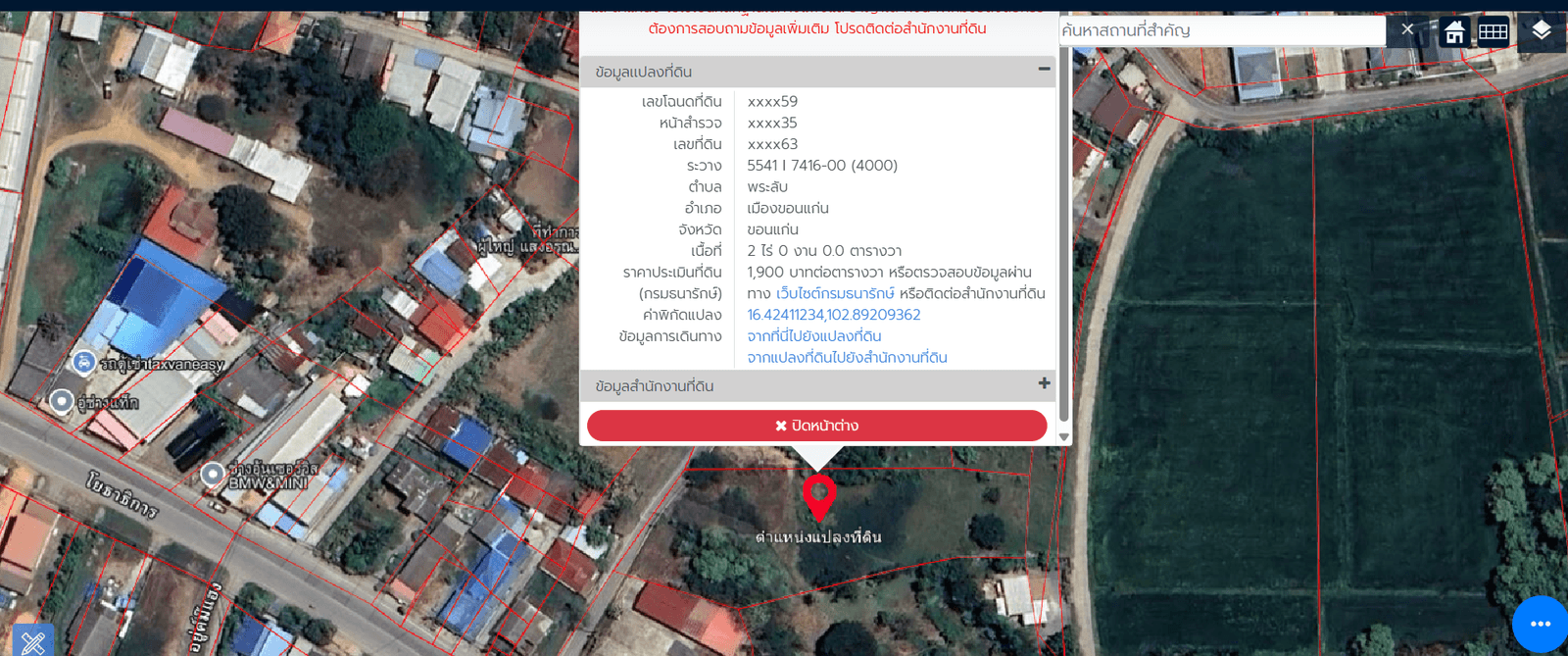Screen dimensions: 1568x656
Task: Click the land area value 2 ไร่ 0 งาน
Action: pos(824,251)
